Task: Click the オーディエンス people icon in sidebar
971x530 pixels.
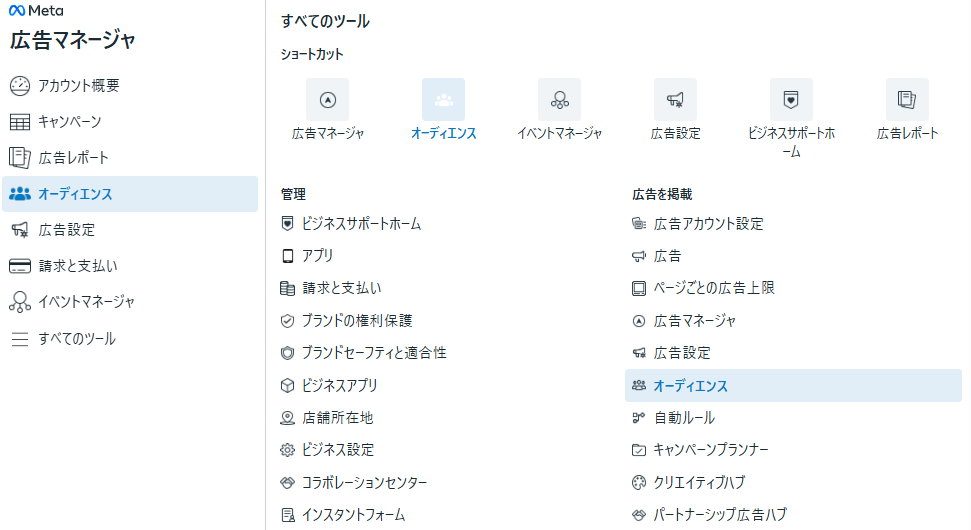Action: click(x=20, y=194)
